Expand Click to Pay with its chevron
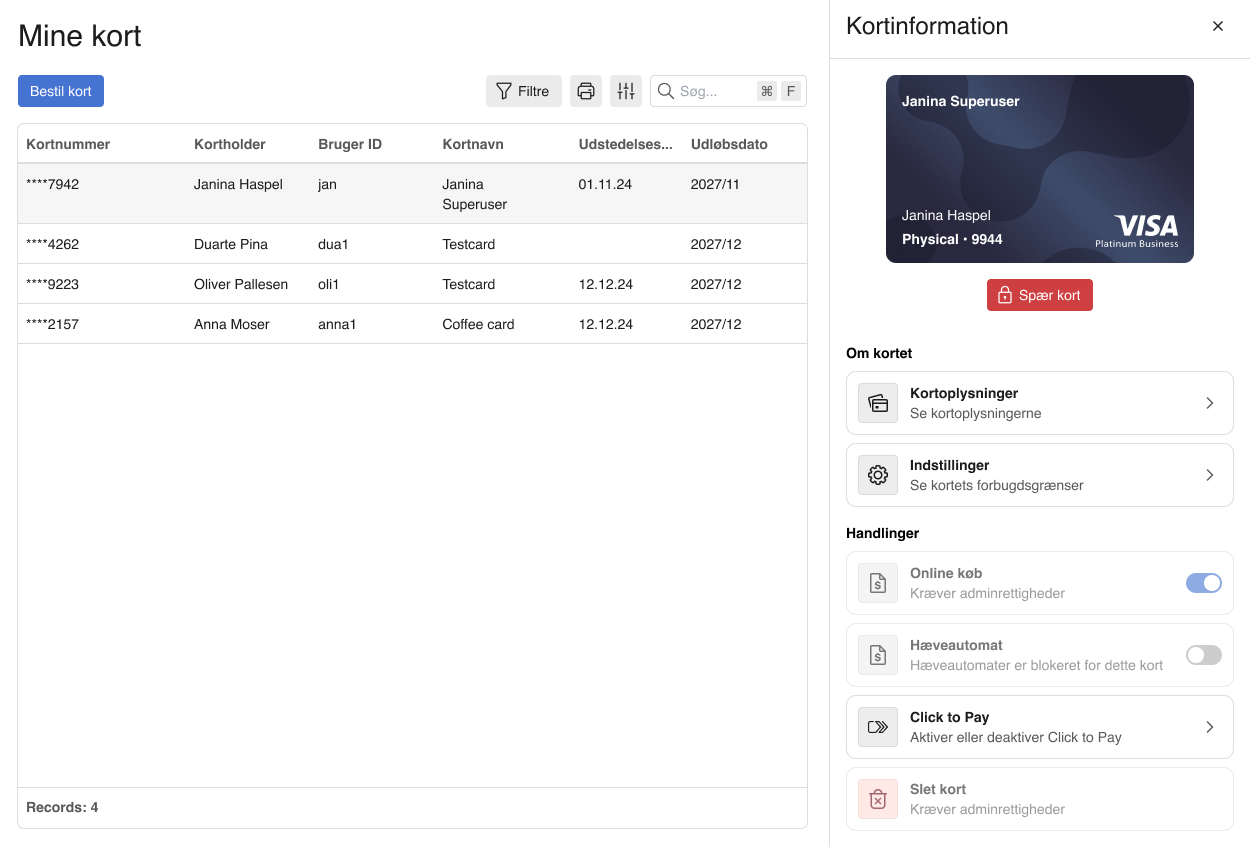This screenshot has height=859, width=1250. click(1209, 727)
